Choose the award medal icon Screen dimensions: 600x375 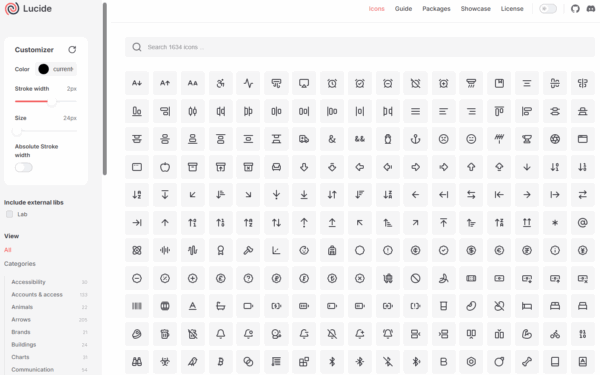click(x=220, y=250)
